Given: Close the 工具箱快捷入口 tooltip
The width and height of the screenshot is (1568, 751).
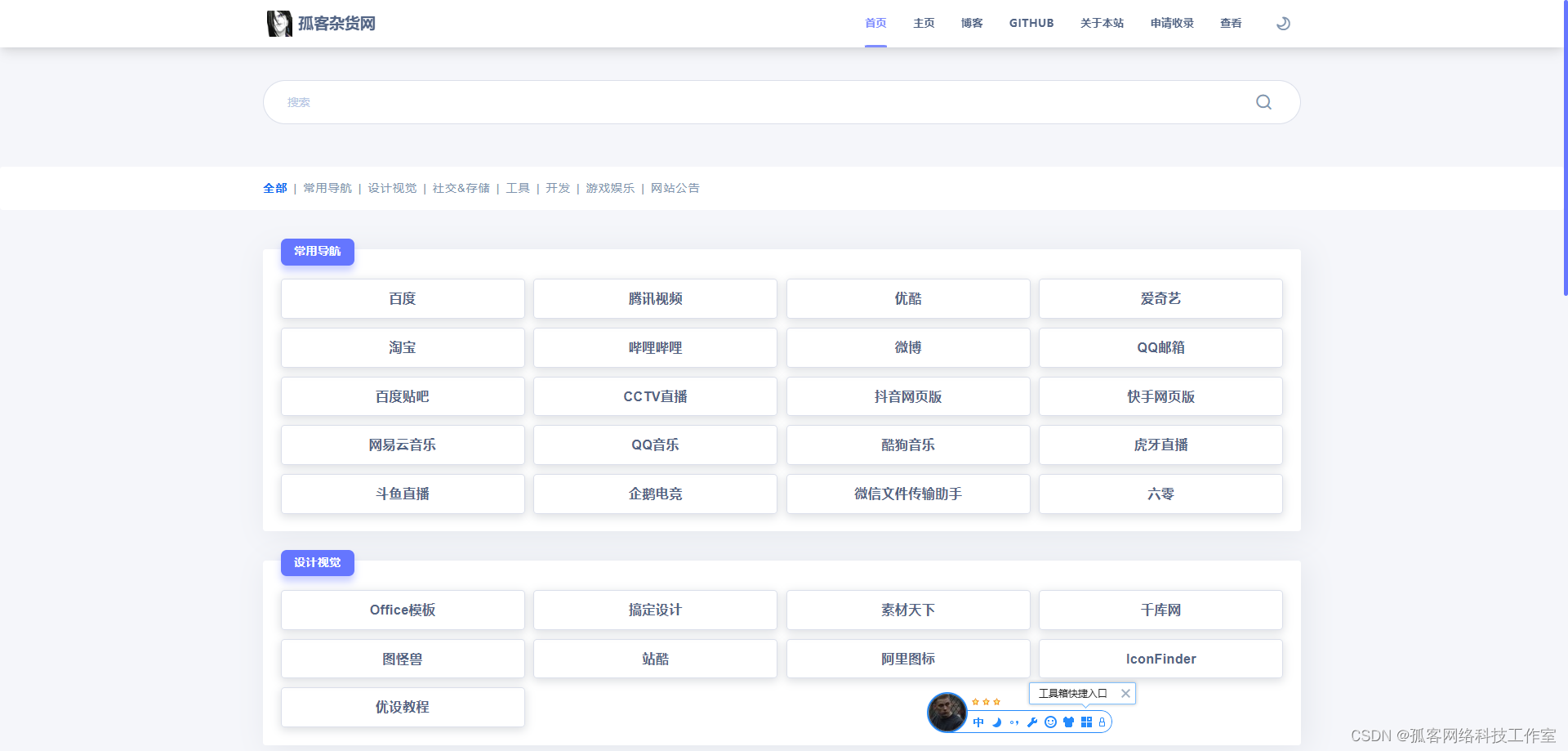Looking at the screenshot, I should 1125,694.
